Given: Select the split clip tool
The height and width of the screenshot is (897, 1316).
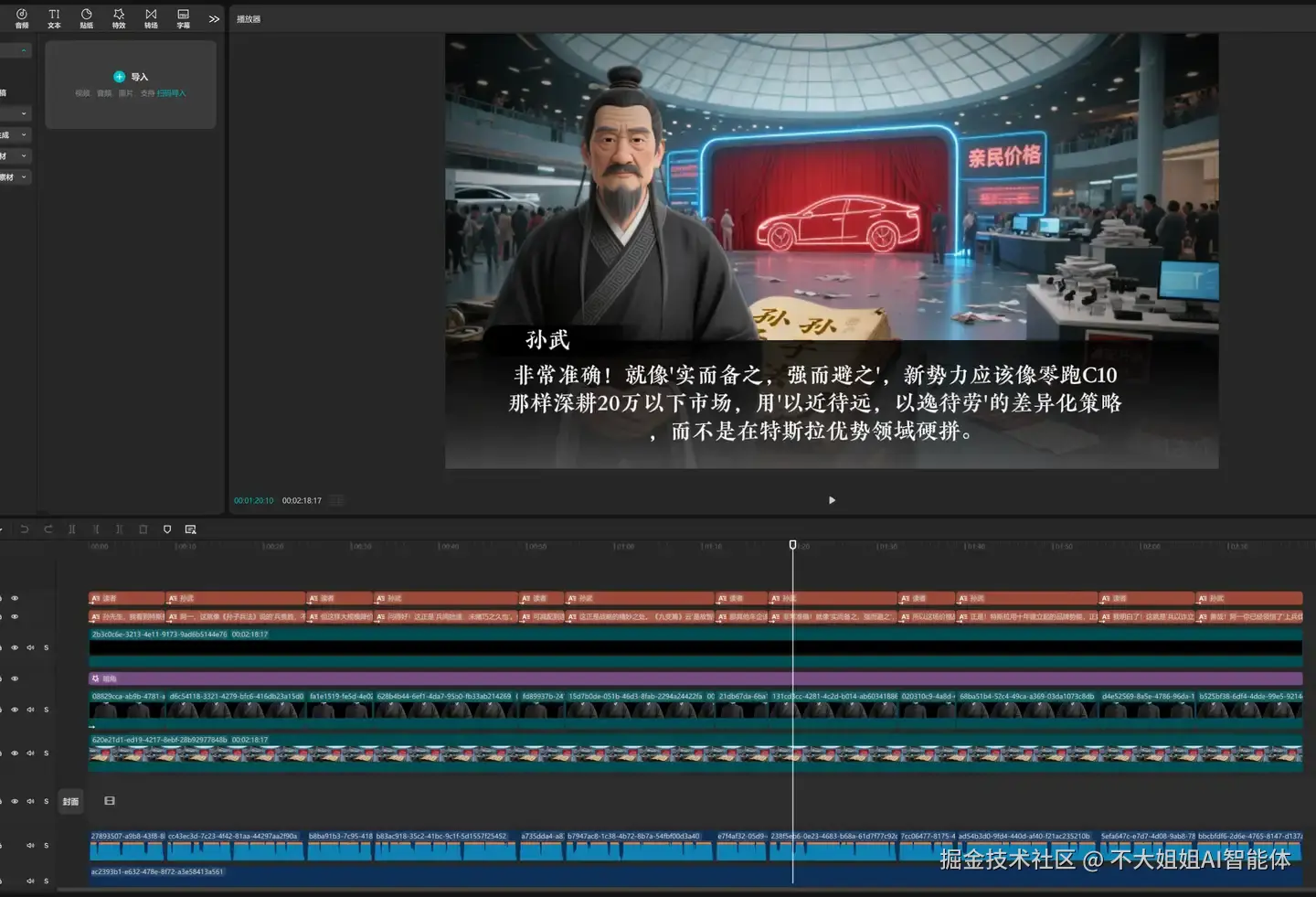Looking at the screenshot, I should pyautogui.click(x=72, y=529).
